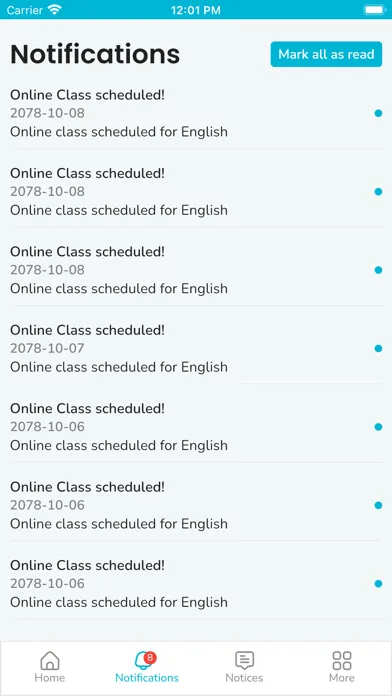Select the More tab label
Screen dimensions: 392x696
[342, 678]
